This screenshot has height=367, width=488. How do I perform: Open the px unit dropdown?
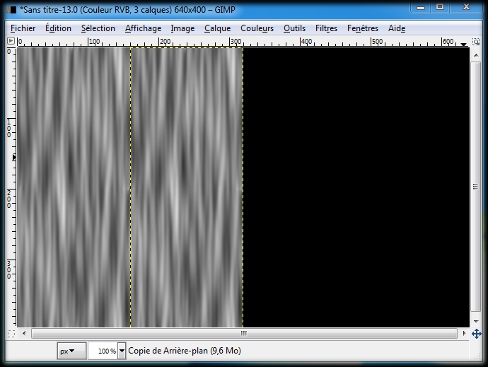71,351
